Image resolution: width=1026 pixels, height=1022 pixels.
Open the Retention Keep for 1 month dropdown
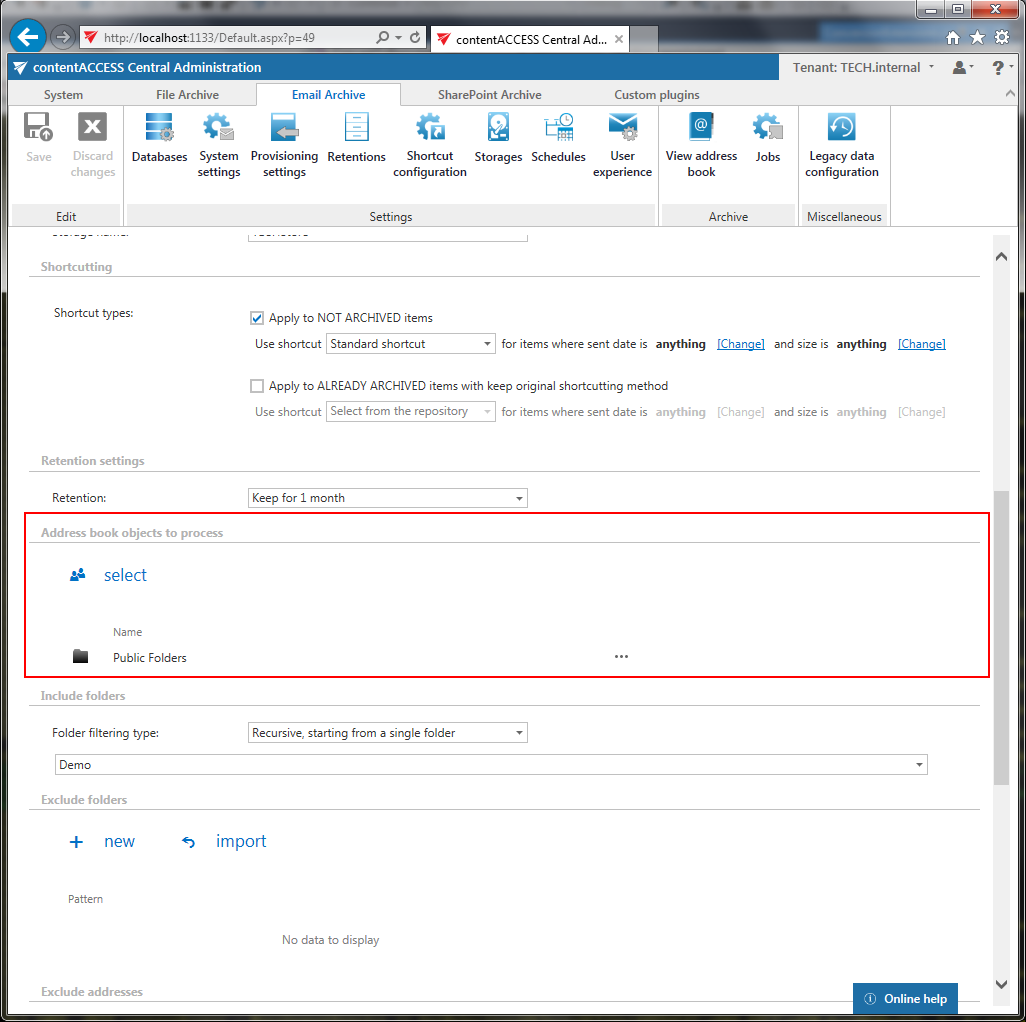click(387, 498)
